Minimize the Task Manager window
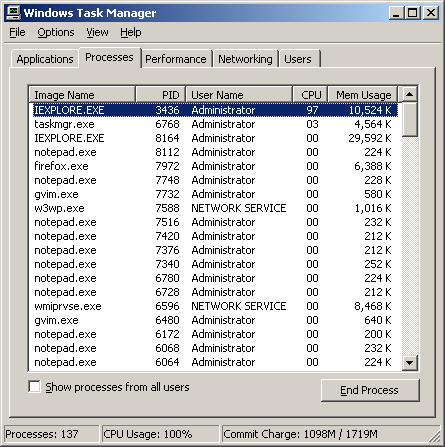The width and height of the screenshot is (445, 447). (396, 13)
